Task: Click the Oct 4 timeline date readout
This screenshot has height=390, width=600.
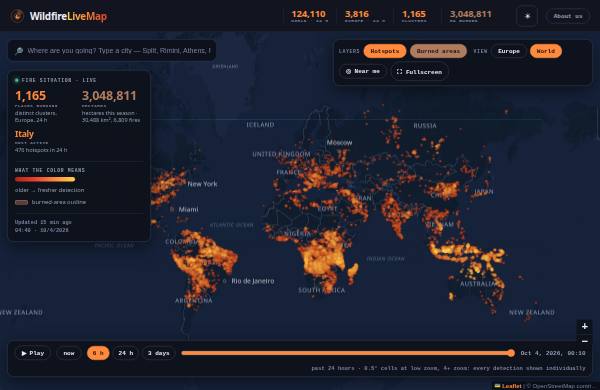Action: 553,353
